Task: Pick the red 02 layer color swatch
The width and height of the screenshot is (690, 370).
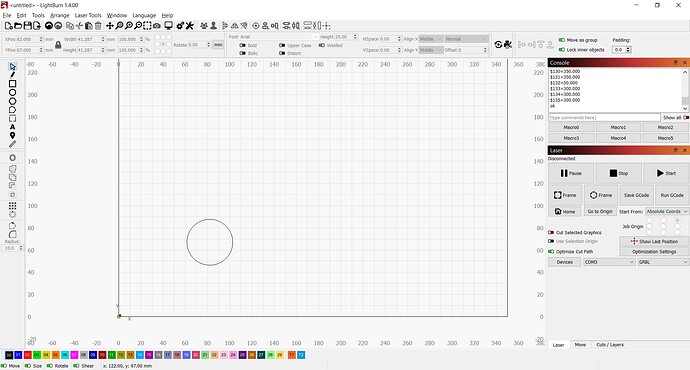Action: [x=28, y=355]
